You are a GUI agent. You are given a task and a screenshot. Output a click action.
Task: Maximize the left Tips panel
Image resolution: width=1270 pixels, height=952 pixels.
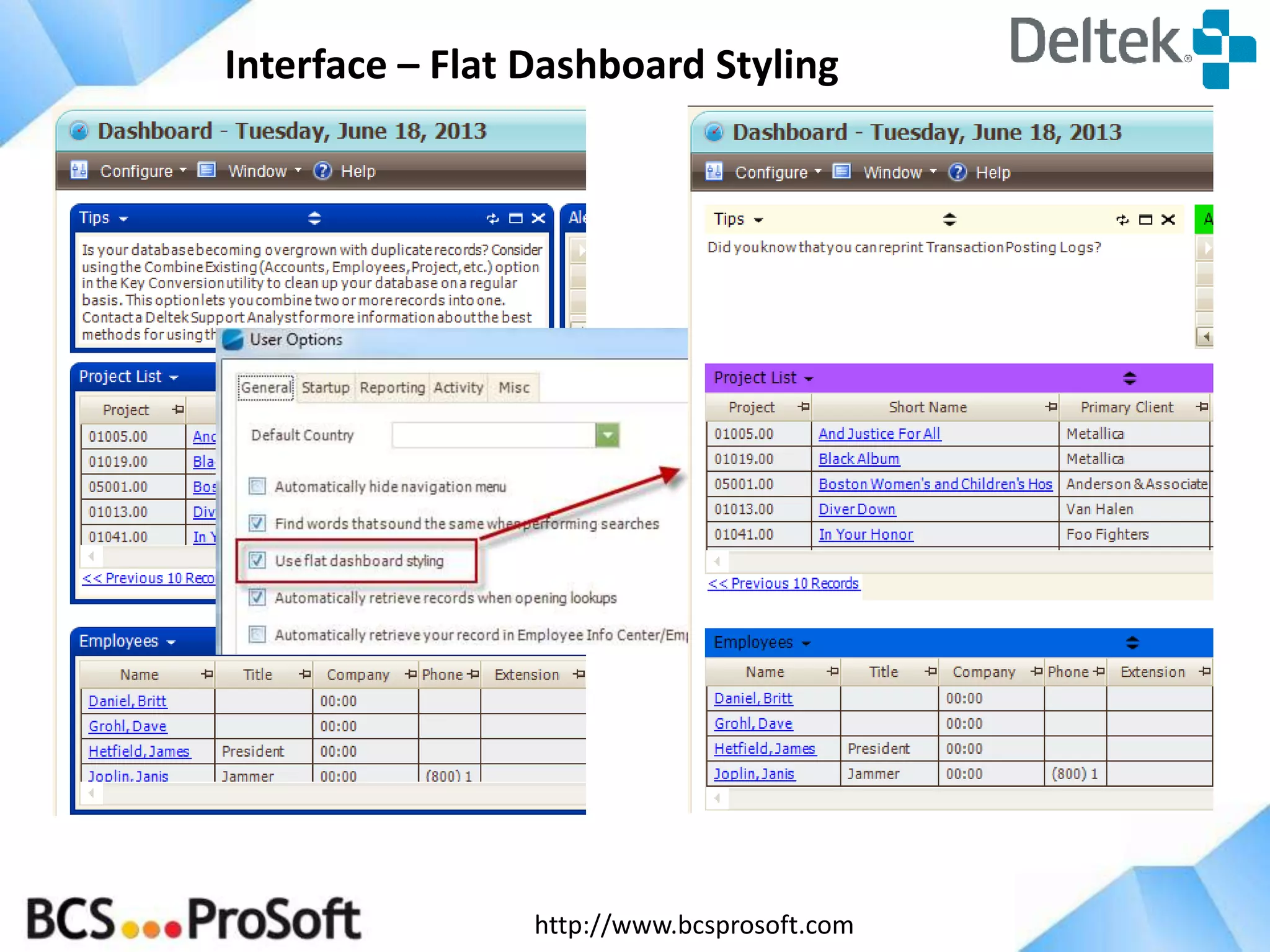pos(515,218)
